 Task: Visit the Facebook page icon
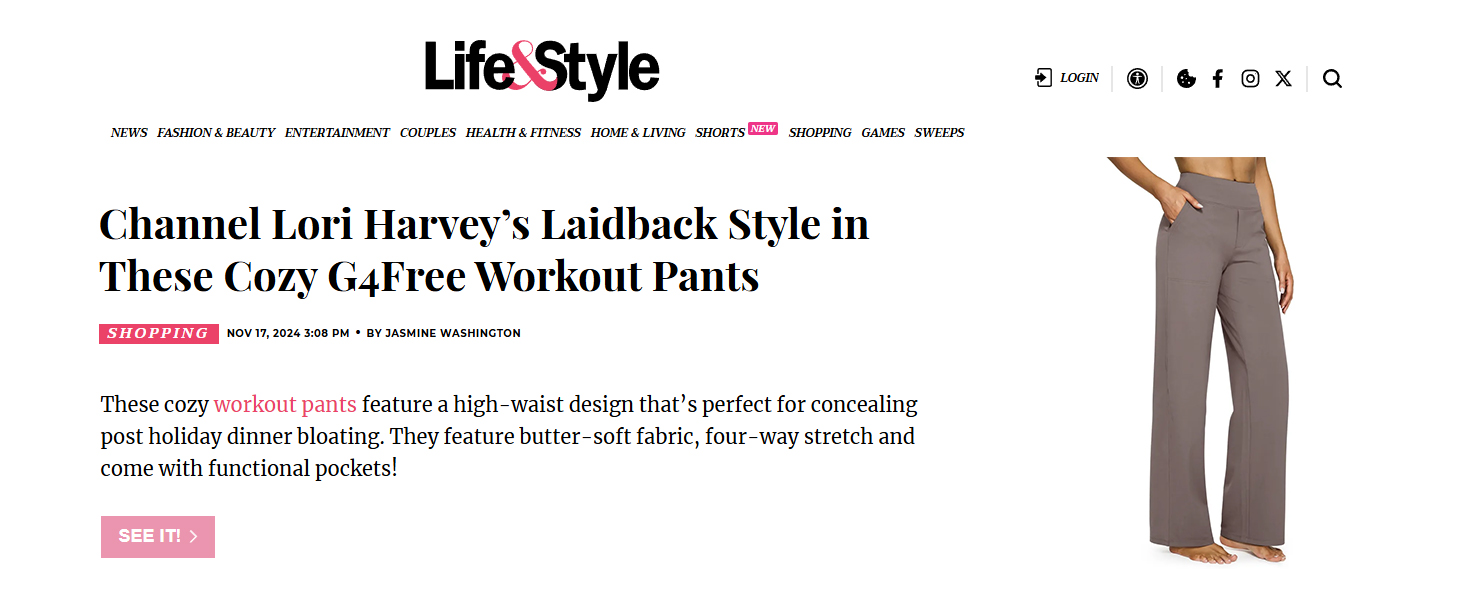pyautogui.click(x=1217, y=78)
